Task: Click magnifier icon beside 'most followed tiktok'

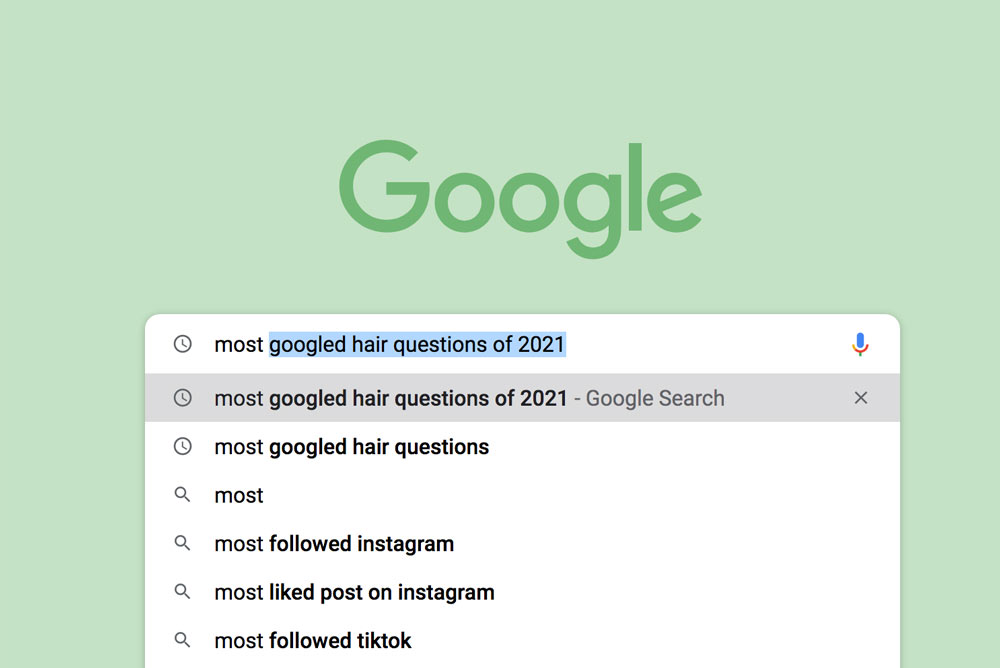Action: 182,640
